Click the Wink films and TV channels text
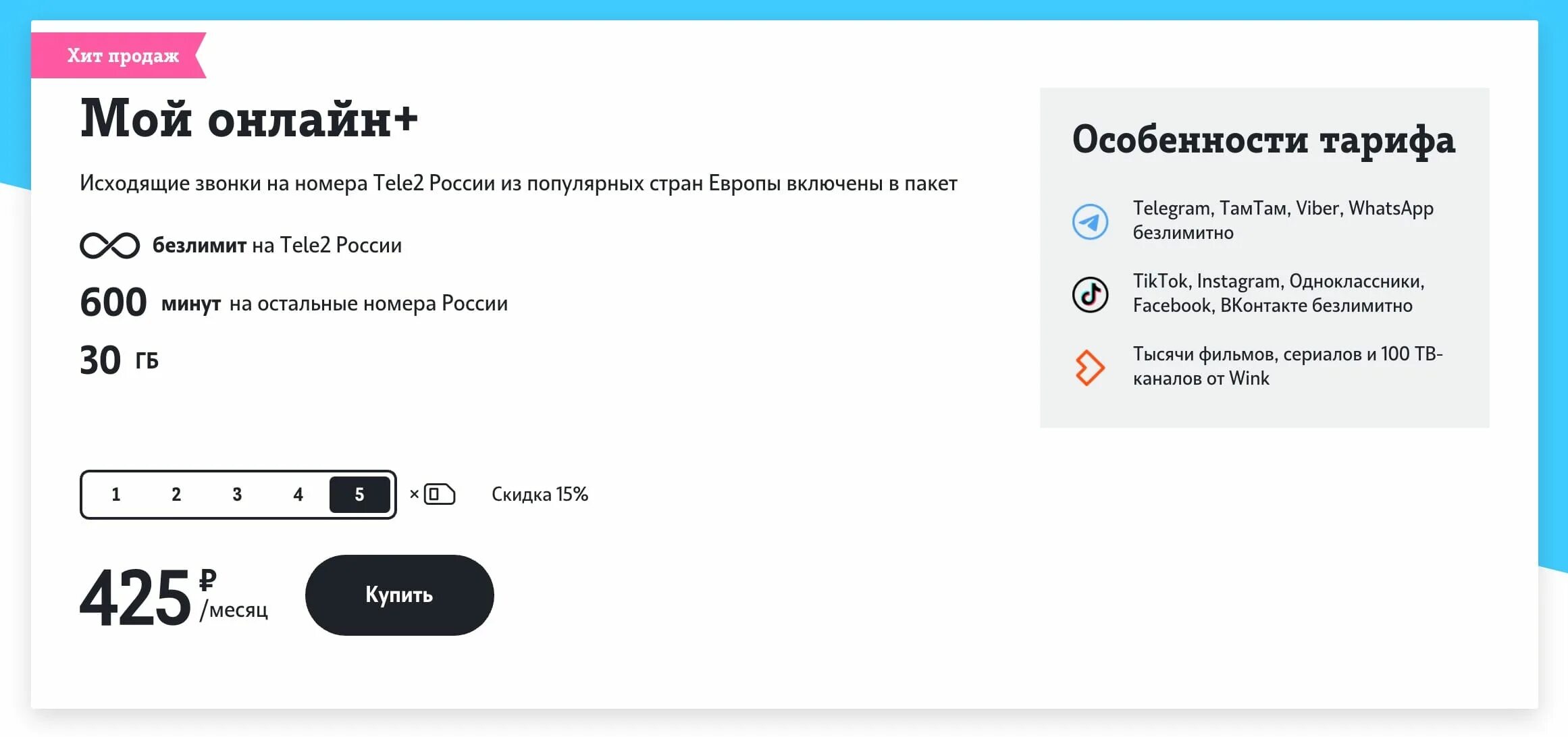The width and height of the screenshot is (1568, 737). click(x=1288, y=366)
